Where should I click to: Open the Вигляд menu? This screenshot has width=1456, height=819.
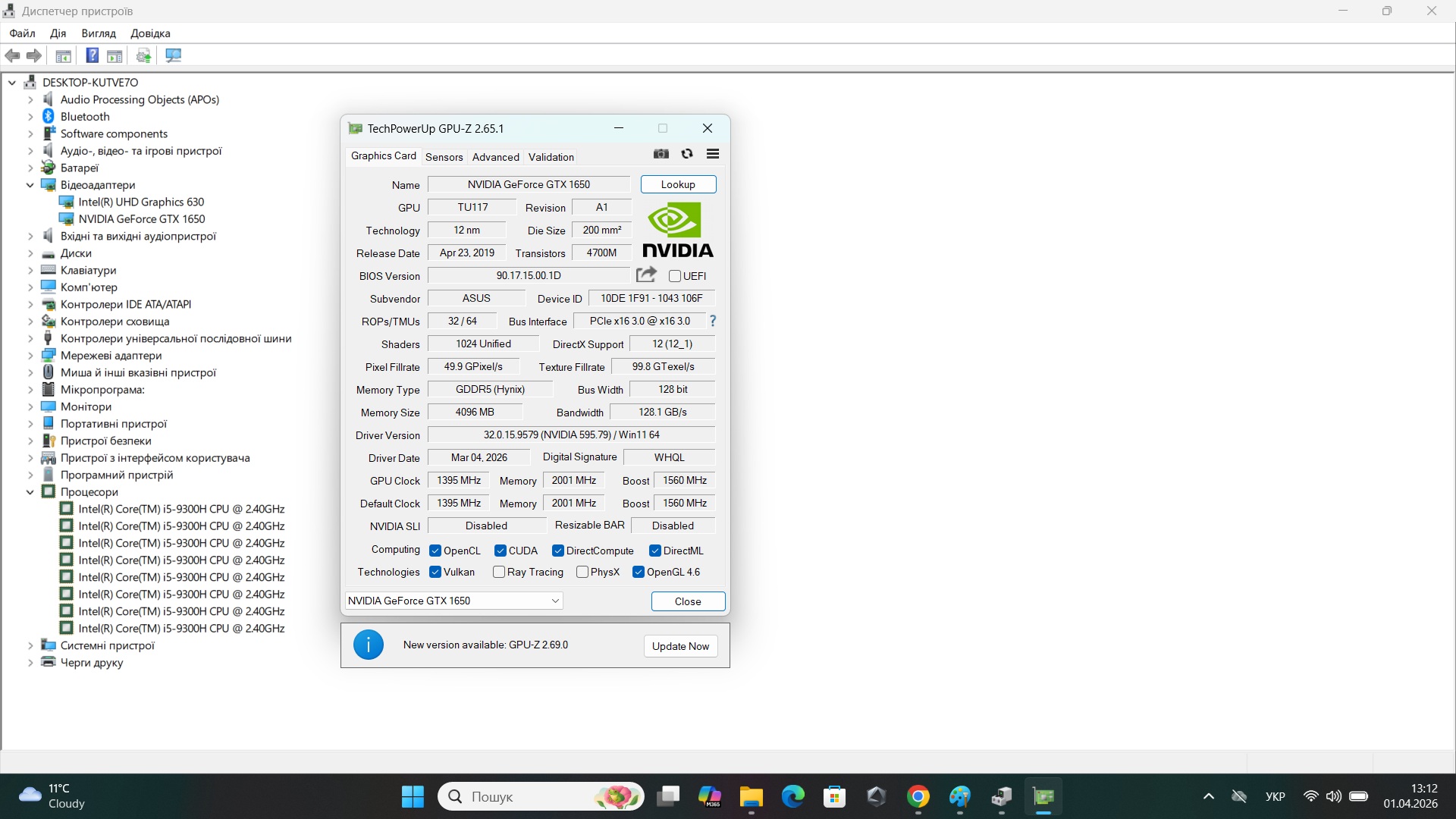click(x=99, y=33)
